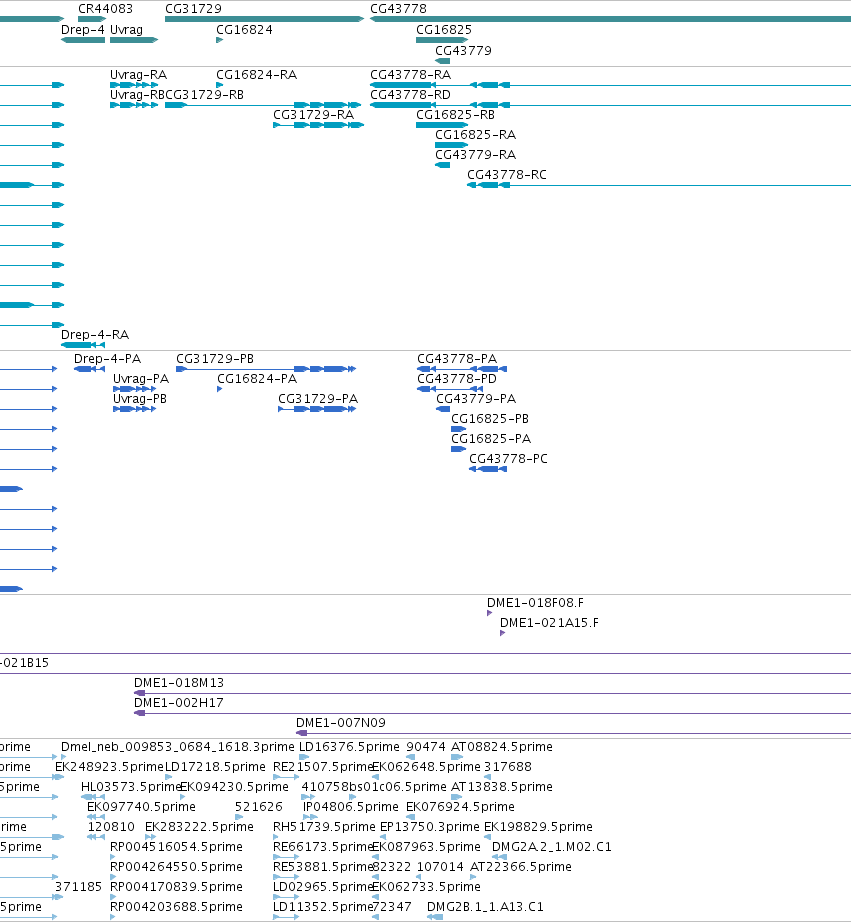Image resolution: width=851 pixels, height=922 pixels.
Task: Select EST AT08824.5prime
Action: point(502,747)
